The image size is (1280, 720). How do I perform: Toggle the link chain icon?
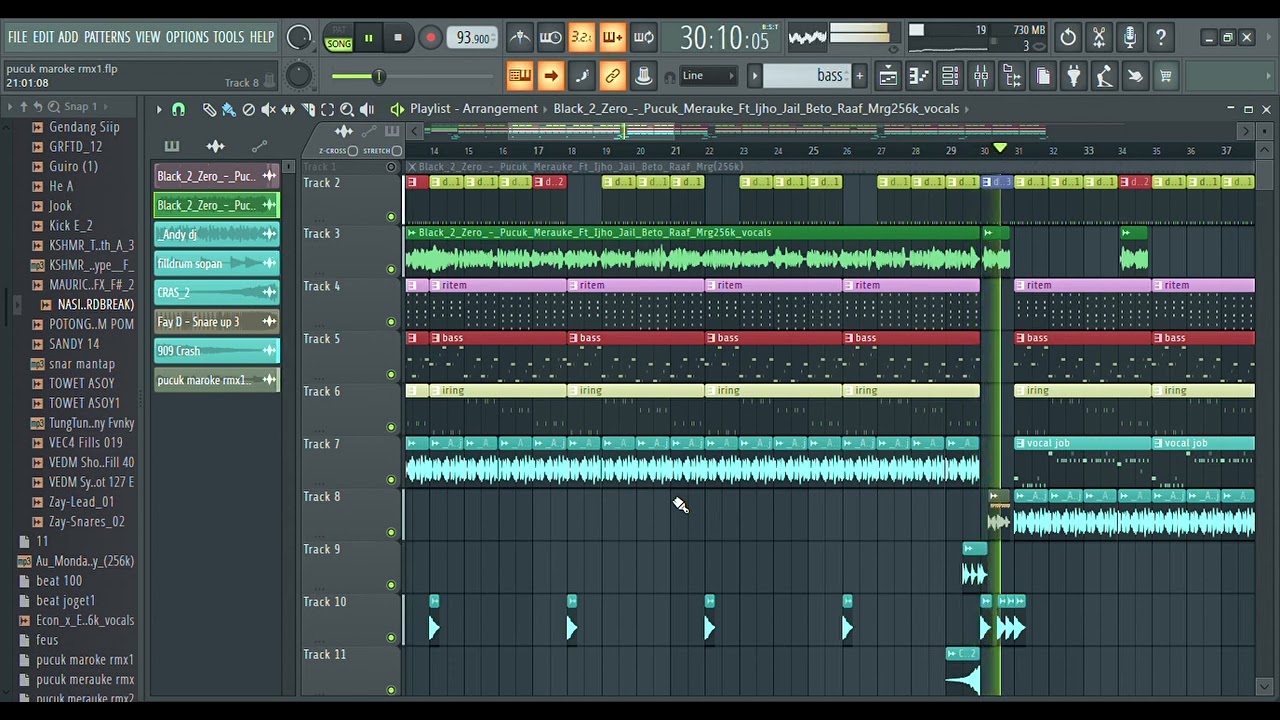[x=613, y=76]
